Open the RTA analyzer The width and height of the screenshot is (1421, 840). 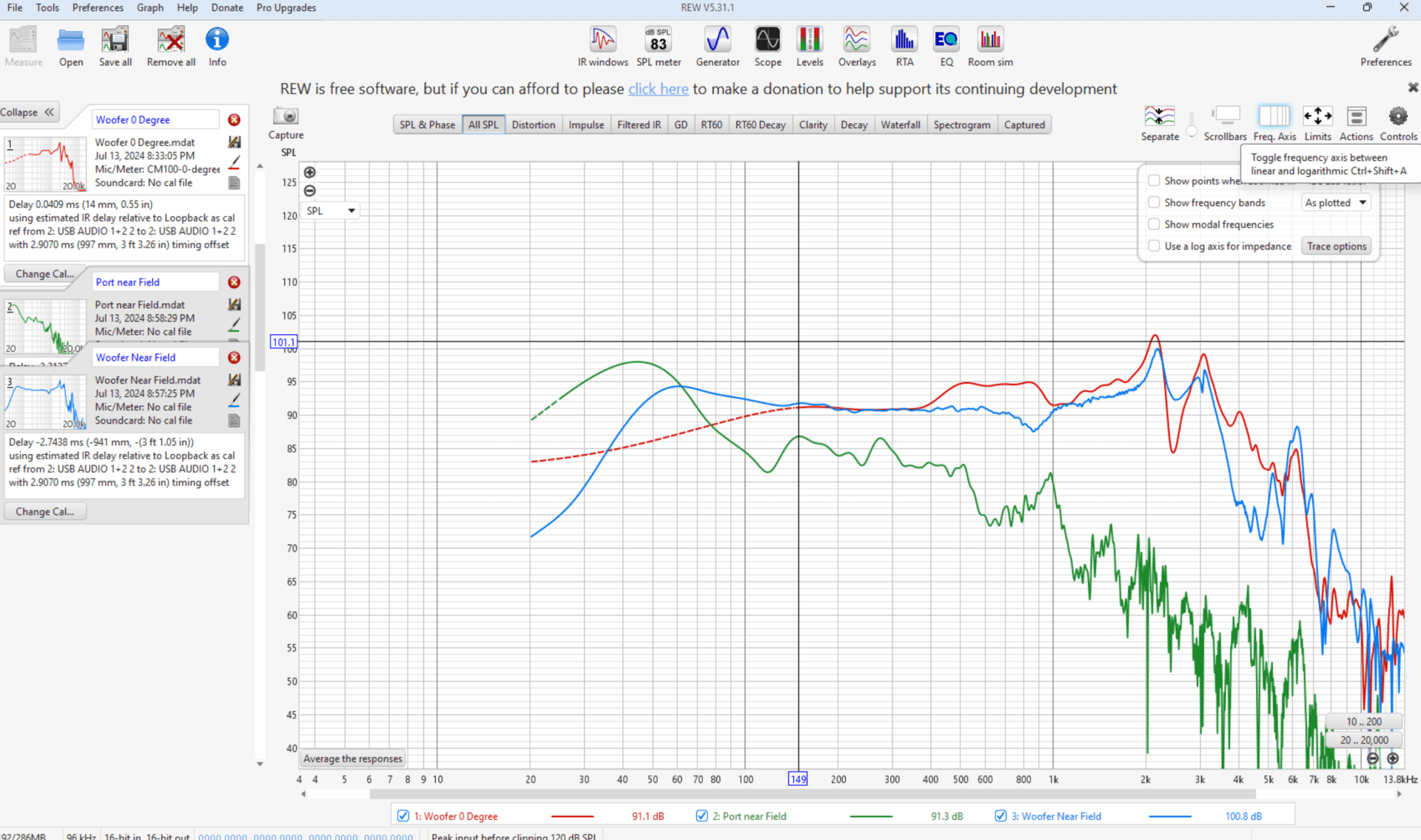904,46
